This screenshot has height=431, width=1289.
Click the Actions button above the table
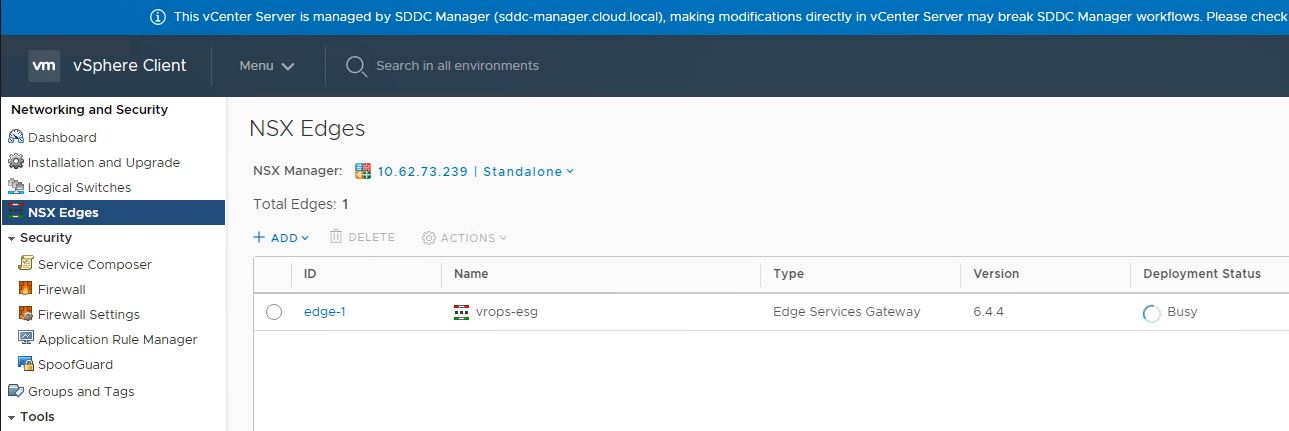tap(465, 238)
